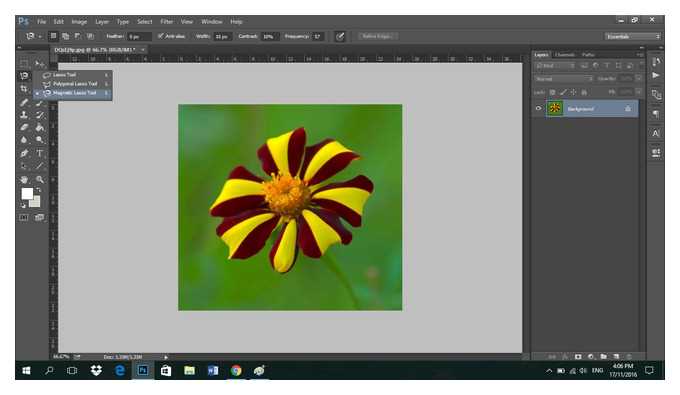Select the Rectangular Marquee tool
Image resolution: width=680 pixels, height=395 pixels.
pyautogui.click(x=24, y=63)
